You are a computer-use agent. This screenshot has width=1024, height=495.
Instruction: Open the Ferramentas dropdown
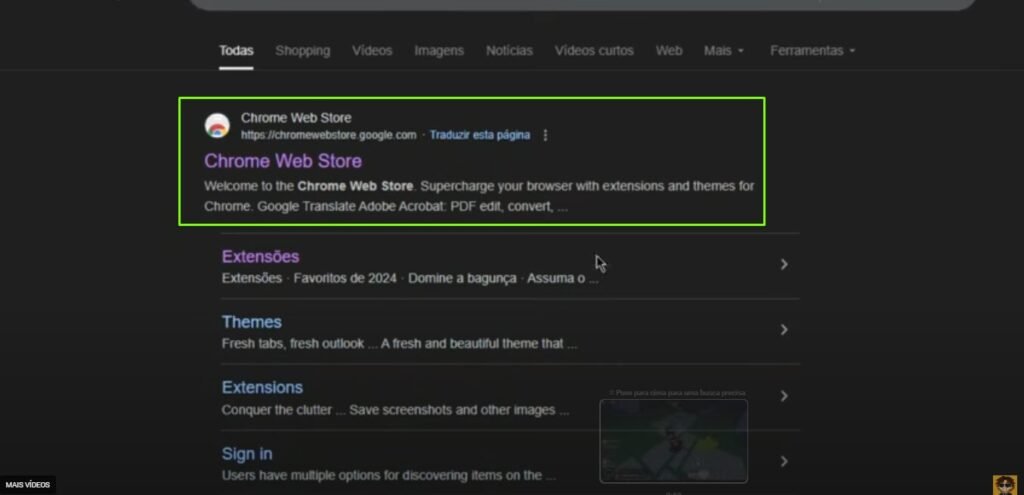pyautogui.click(x=812, y=51)
